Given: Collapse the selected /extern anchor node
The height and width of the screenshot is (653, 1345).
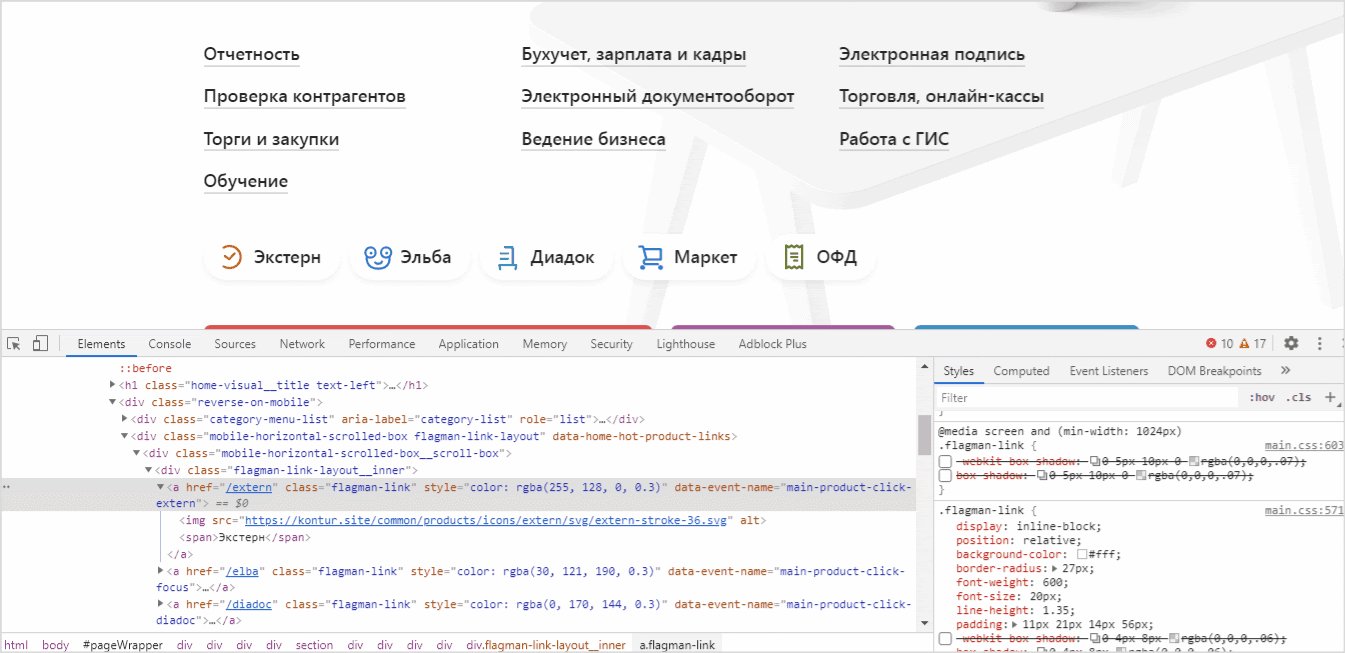Looking at the screenshot, I should click(x=161, y=487).
